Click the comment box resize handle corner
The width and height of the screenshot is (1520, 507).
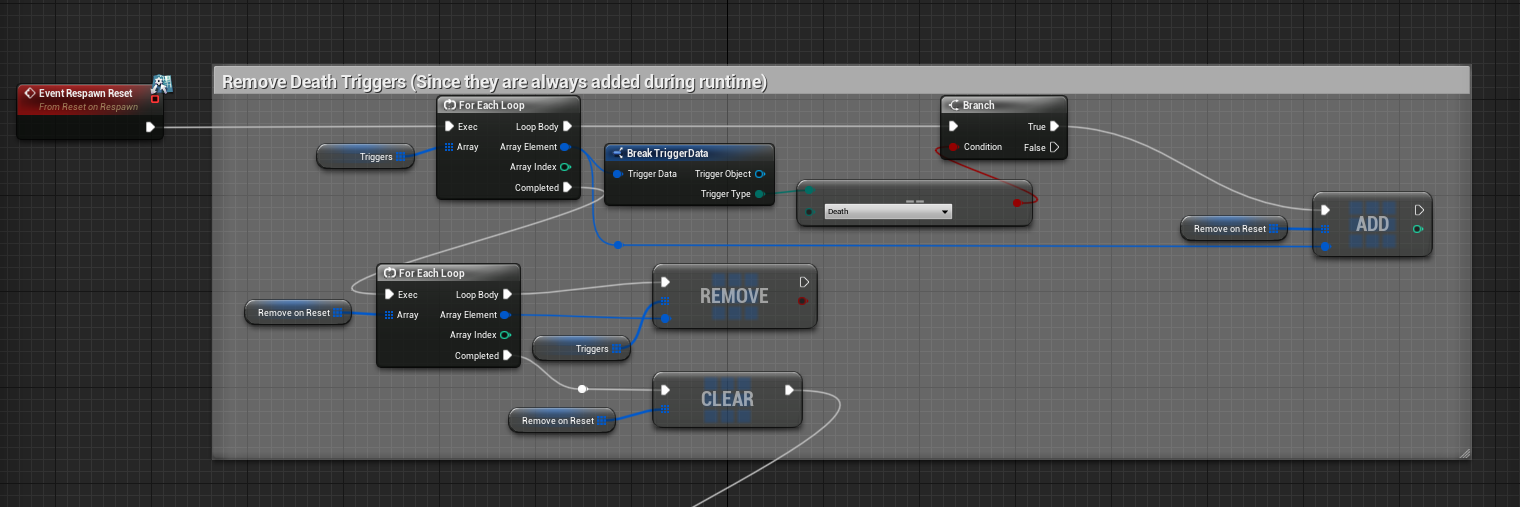pos(1464,453)
